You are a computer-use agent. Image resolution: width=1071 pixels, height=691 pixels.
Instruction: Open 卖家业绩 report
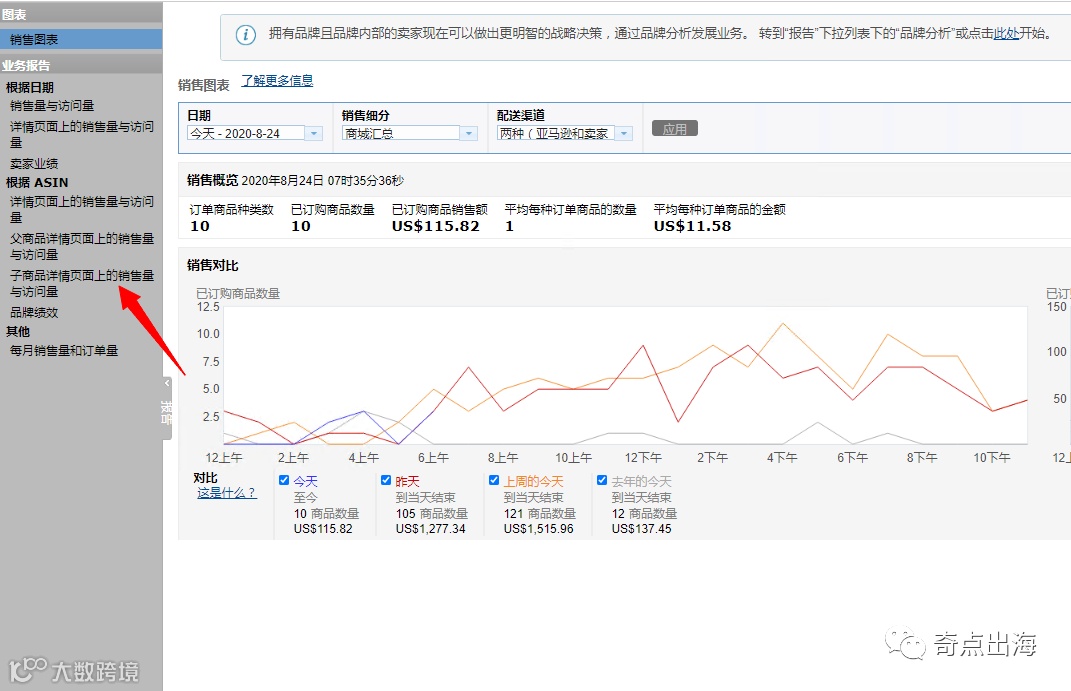(x=34, y=164)
